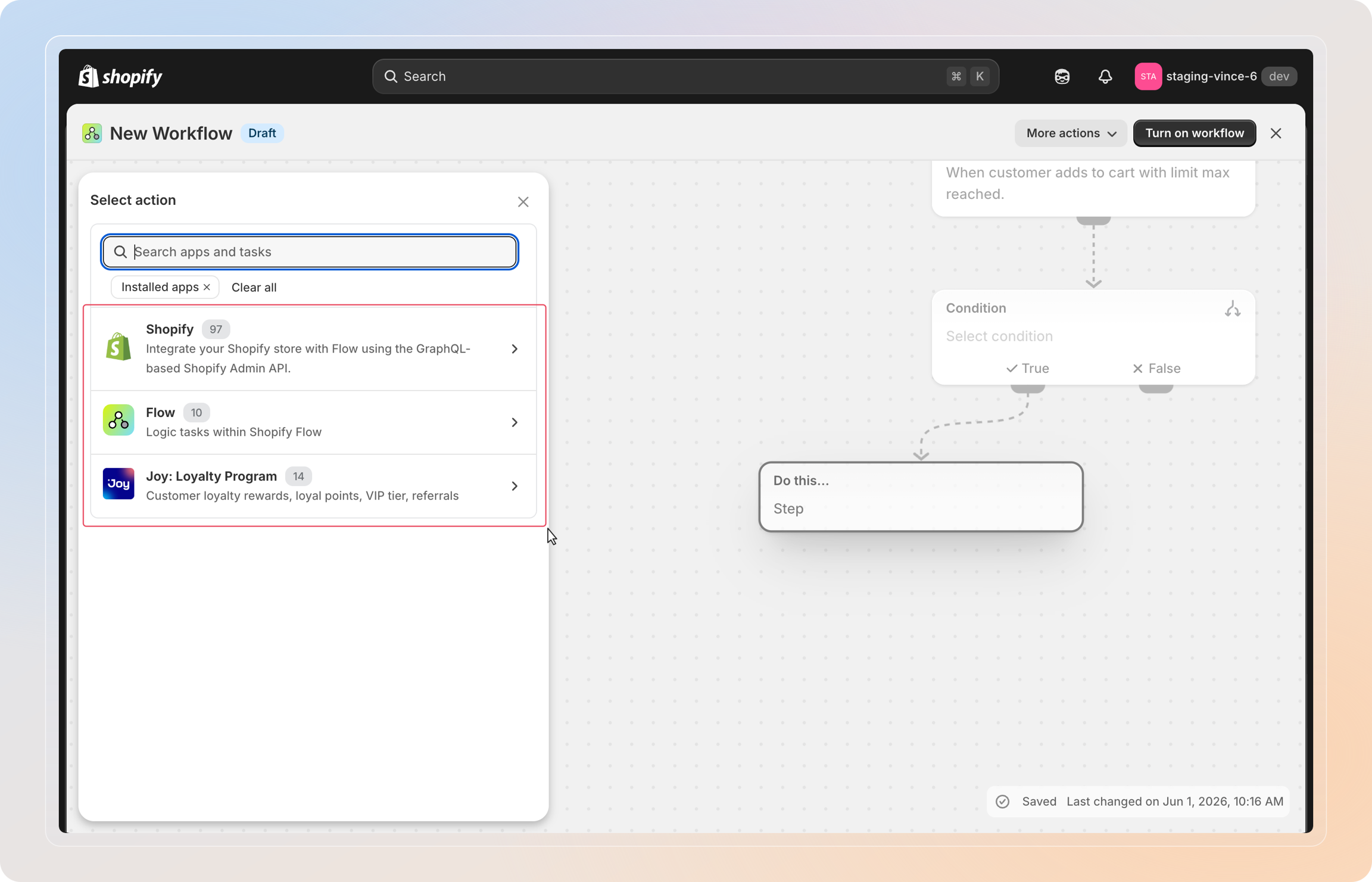Click the Shopify 97 count badge
Viewport: 1372px width, 882px height.
pyautogui.click(x=215, y=329)
